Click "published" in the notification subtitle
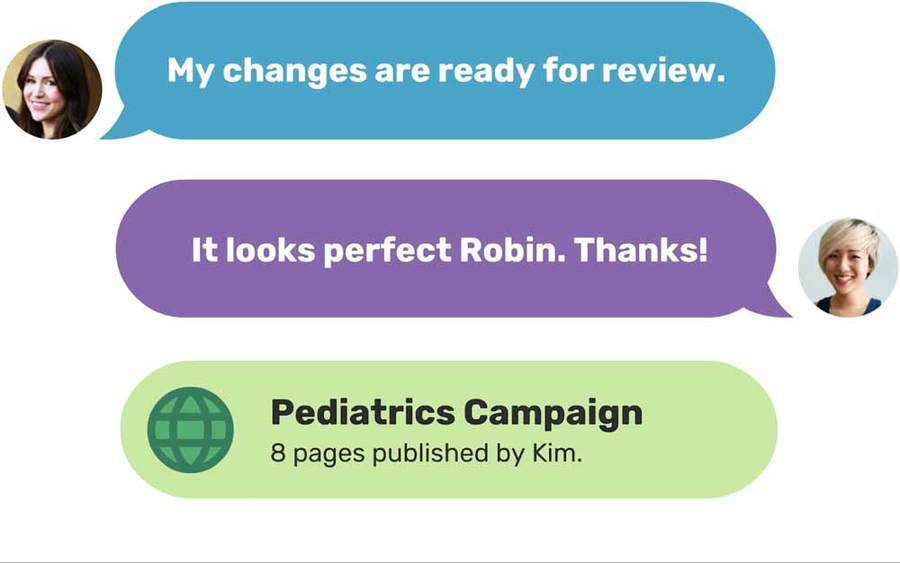Viewport: 900px width, 563px height. coord(430,454)
